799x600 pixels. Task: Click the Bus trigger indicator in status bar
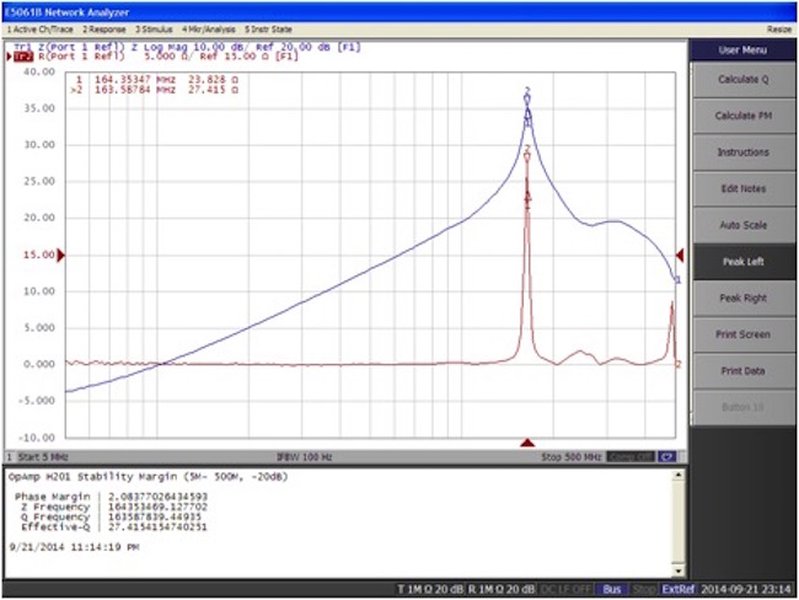tap(611, 589)
